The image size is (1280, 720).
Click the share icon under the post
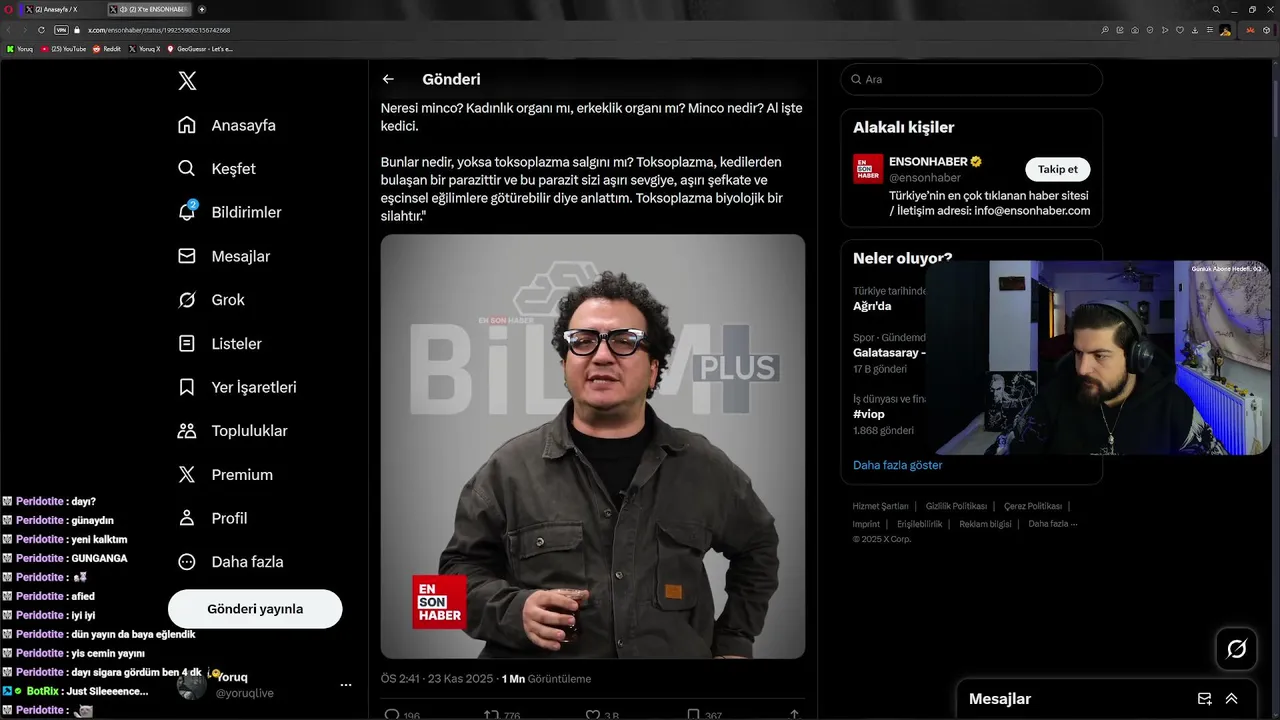(x=794, y=714)
